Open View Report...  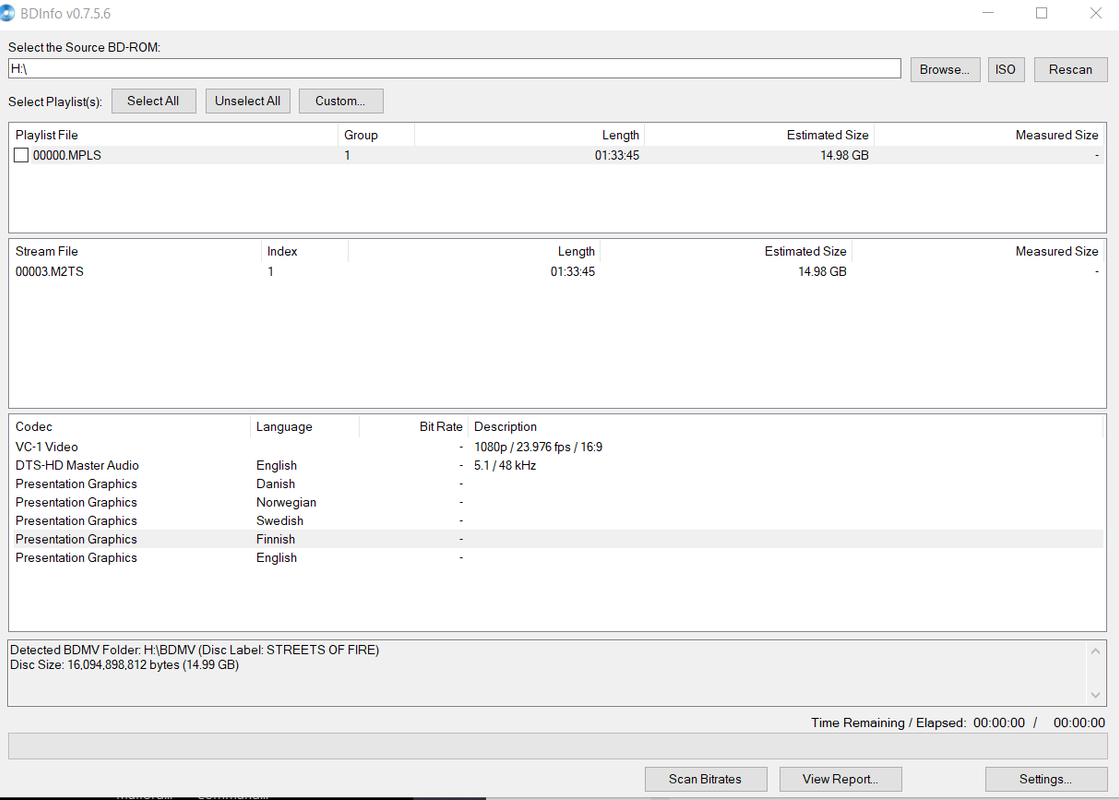coord(841,779)
